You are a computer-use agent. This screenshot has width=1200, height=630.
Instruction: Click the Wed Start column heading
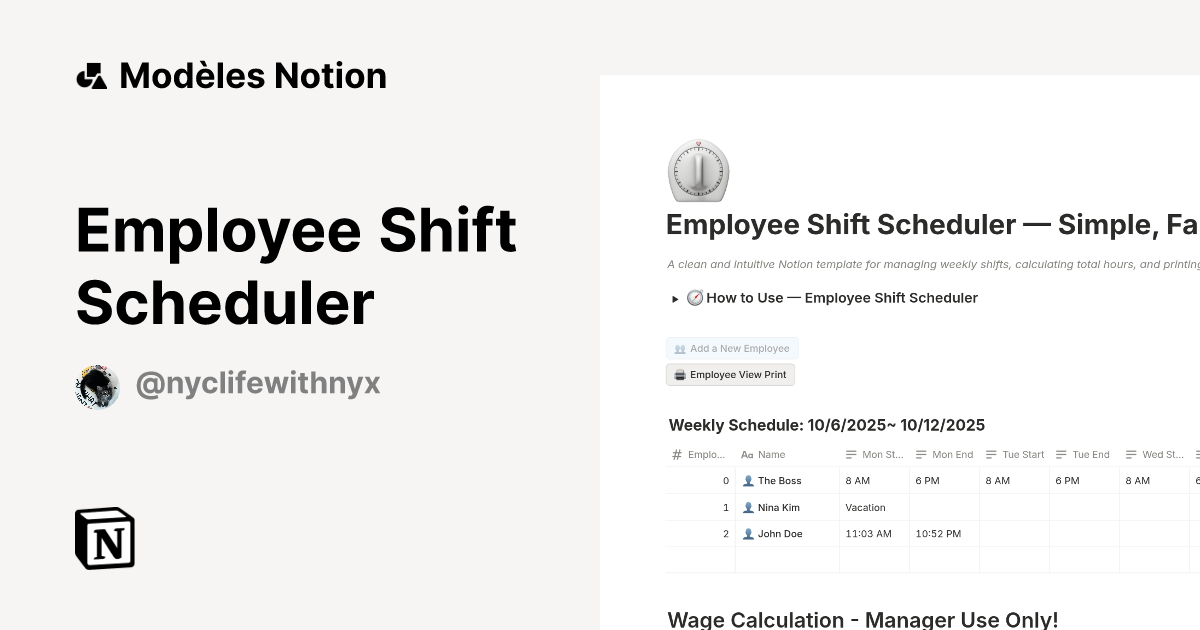click(1162, 454)
